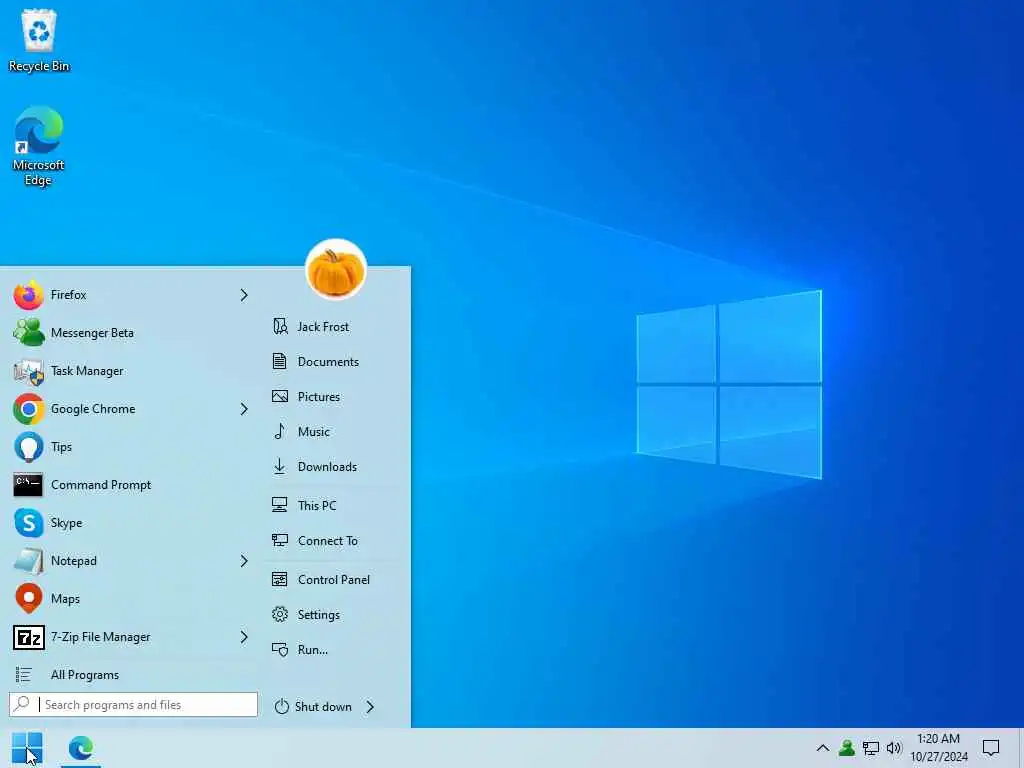The height and width of the screenshot is (768, 1024).
Task: Open the volume speaker tray icon
Action: (894, 748)
